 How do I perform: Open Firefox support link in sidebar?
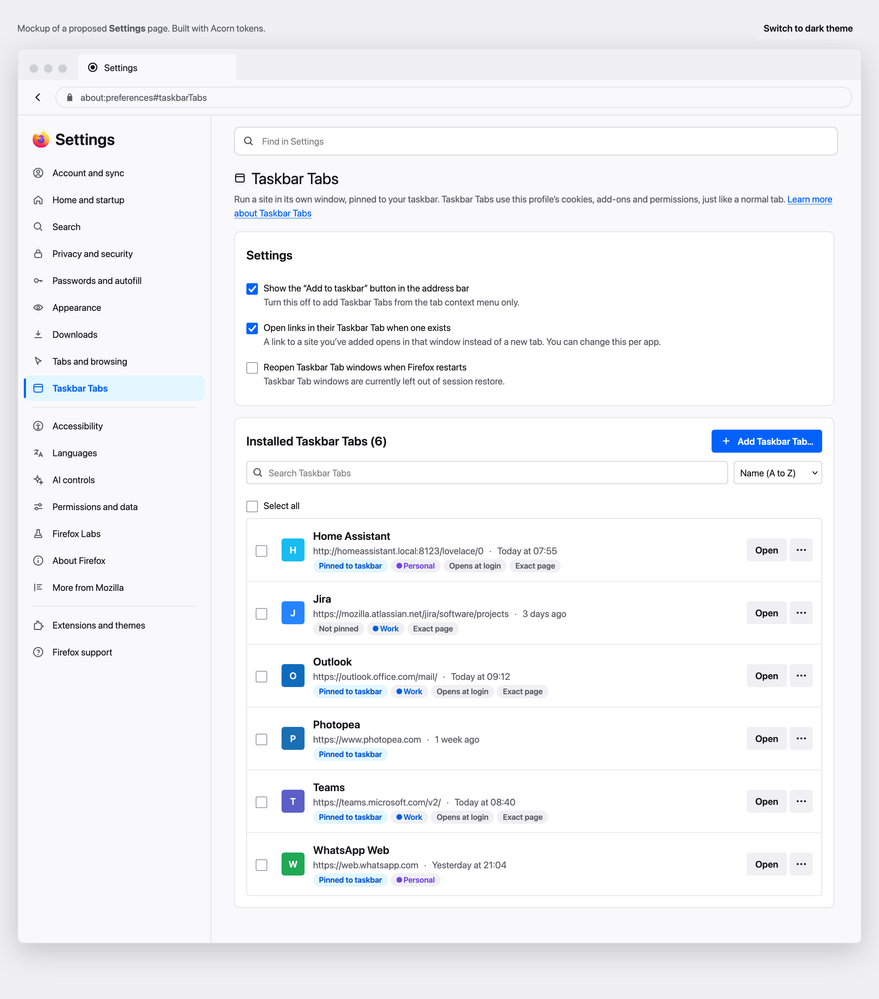tap(115, 652)
